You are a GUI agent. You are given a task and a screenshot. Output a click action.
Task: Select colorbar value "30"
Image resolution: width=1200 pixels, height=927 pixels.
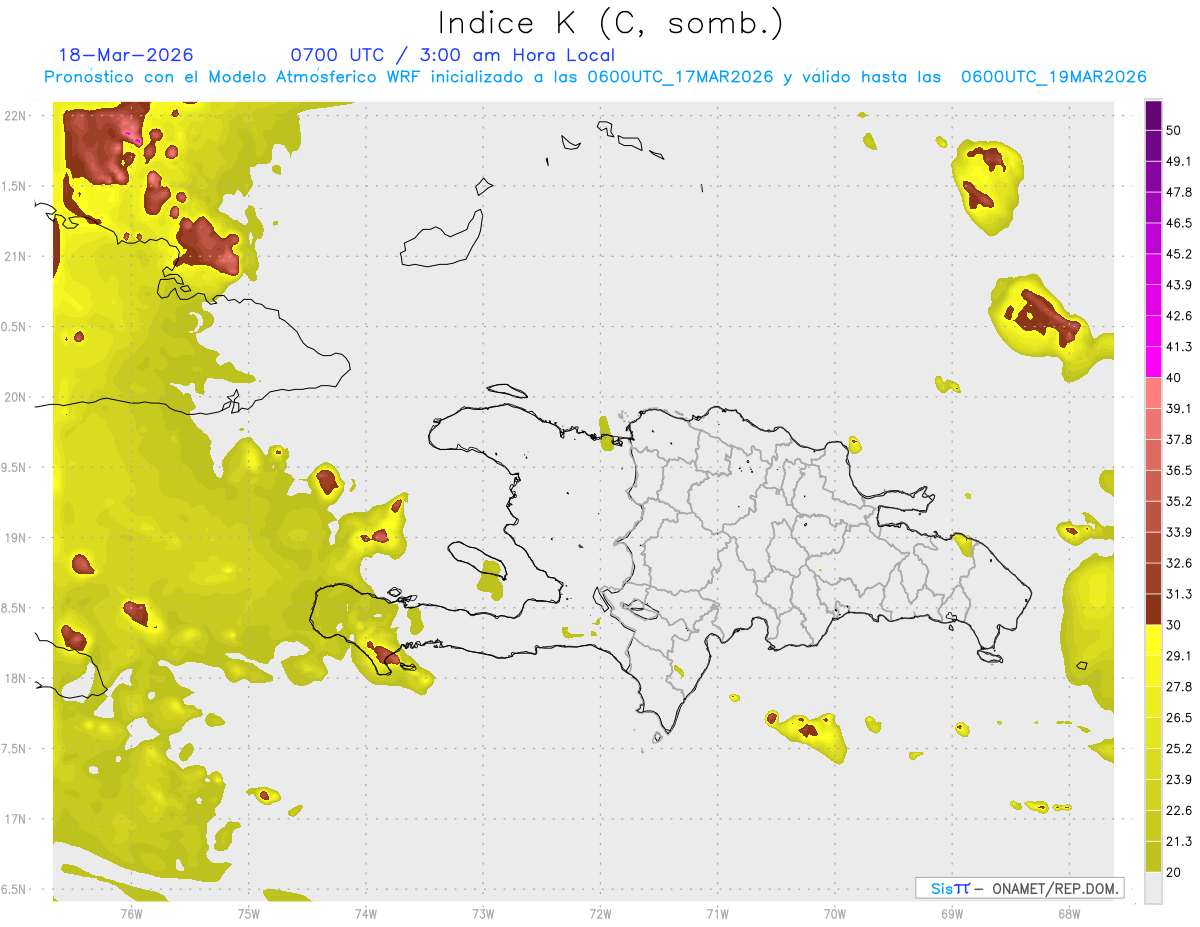tap(1174, 625)
